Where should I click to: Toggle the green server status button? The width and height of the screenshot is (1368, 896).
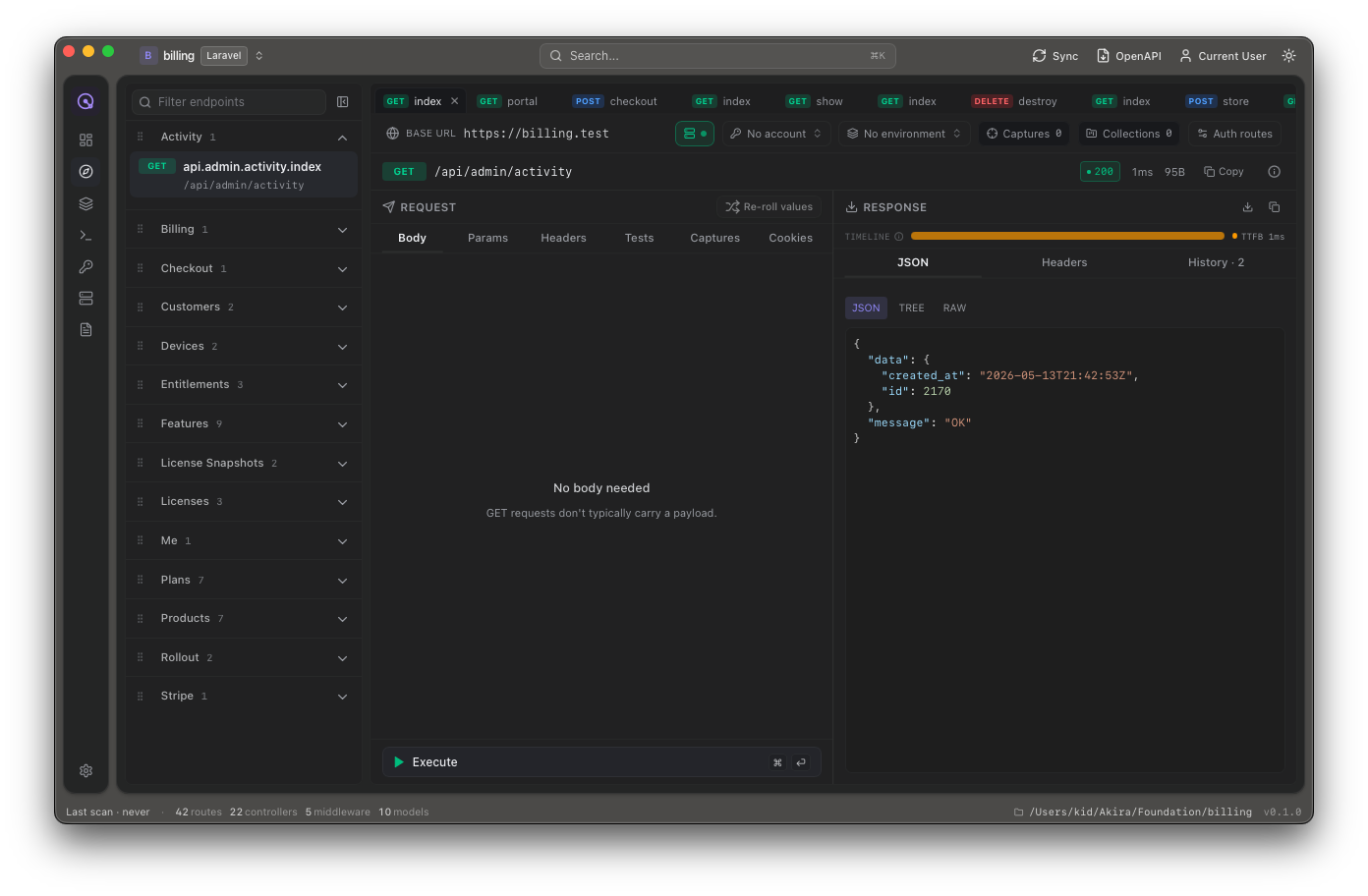pos(695,134)
